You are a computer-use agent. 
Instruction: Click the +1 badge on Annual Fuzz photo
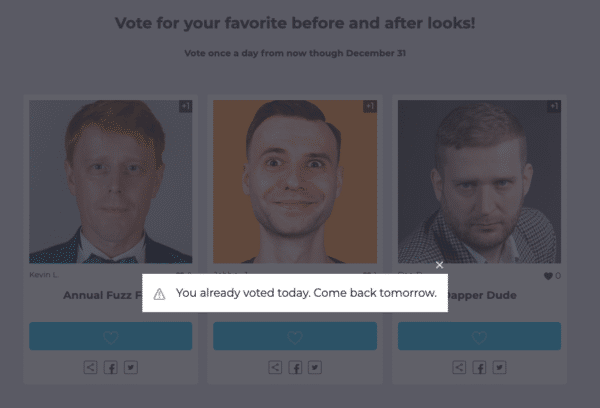[x=185, y=106]
